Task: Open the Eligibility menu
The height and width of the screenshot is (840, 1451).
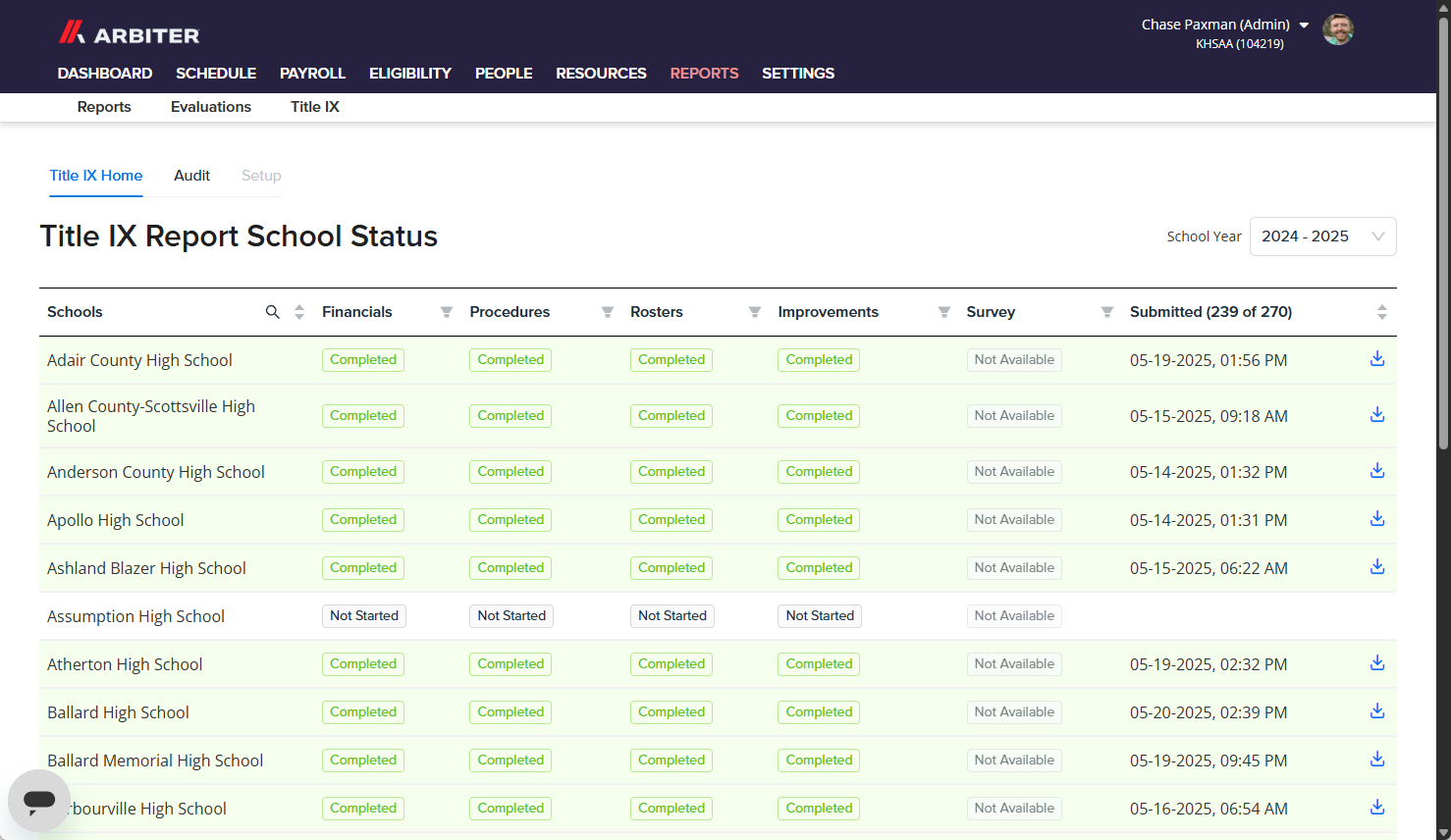Action: click(x=410, y=74)
